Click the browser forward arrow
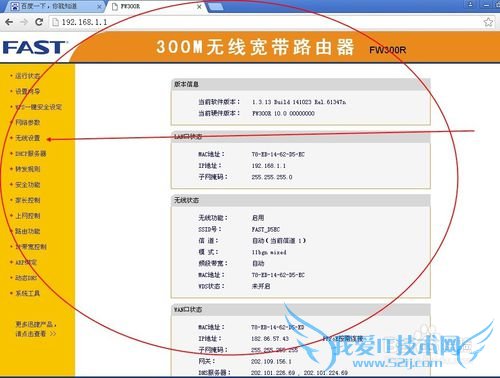 coord(24,22)
